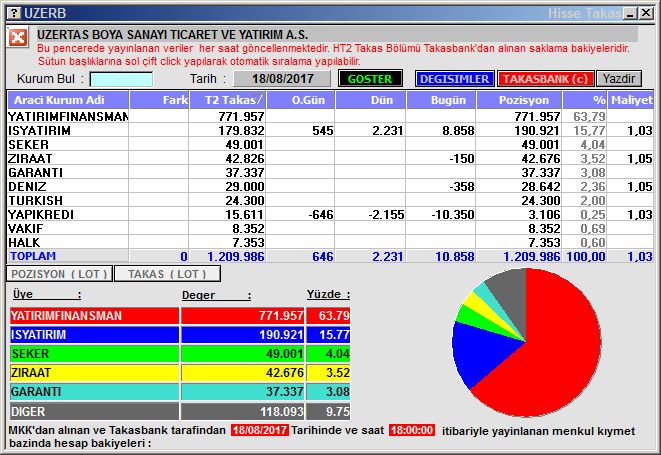Sort by T2 Takas column header

[228, 100]
